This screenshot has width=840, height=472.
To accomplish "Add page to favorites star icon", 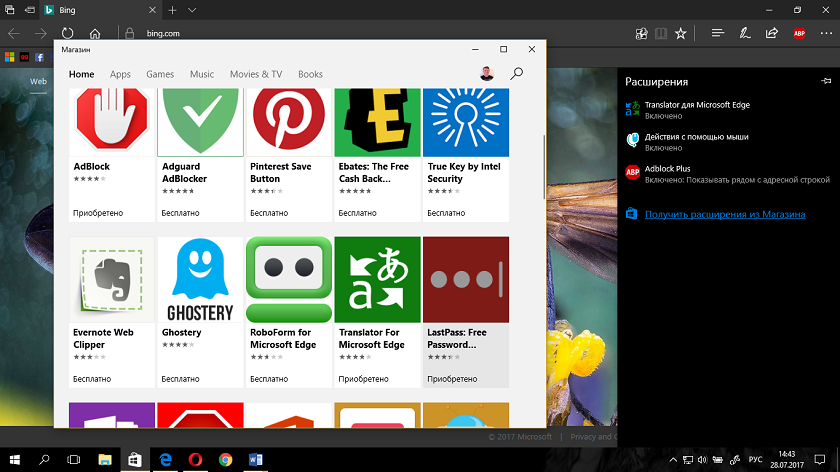I will (x=680, y=33).
